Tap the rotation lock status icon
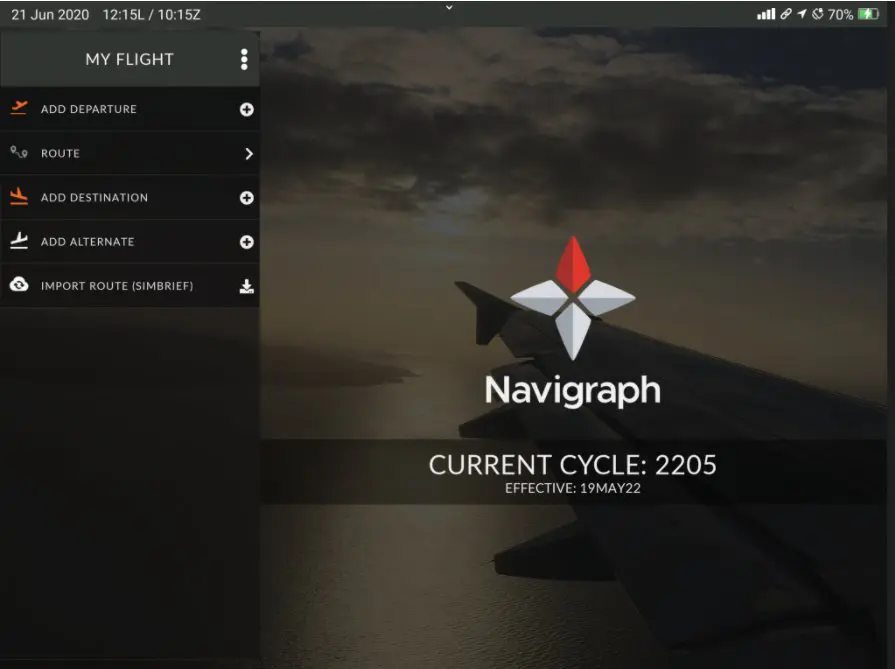Image resolution: width=895 pixels, height=669 pixels. point(818,14)
